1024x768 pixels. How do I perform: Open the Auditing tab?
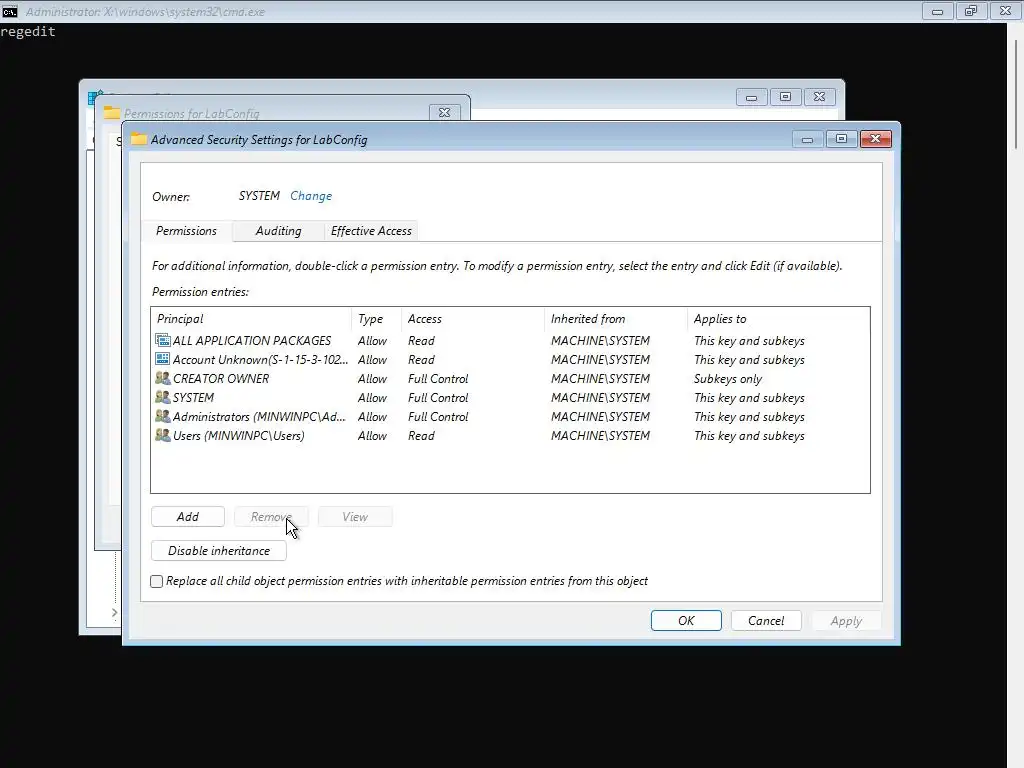(x=278, y=231)
